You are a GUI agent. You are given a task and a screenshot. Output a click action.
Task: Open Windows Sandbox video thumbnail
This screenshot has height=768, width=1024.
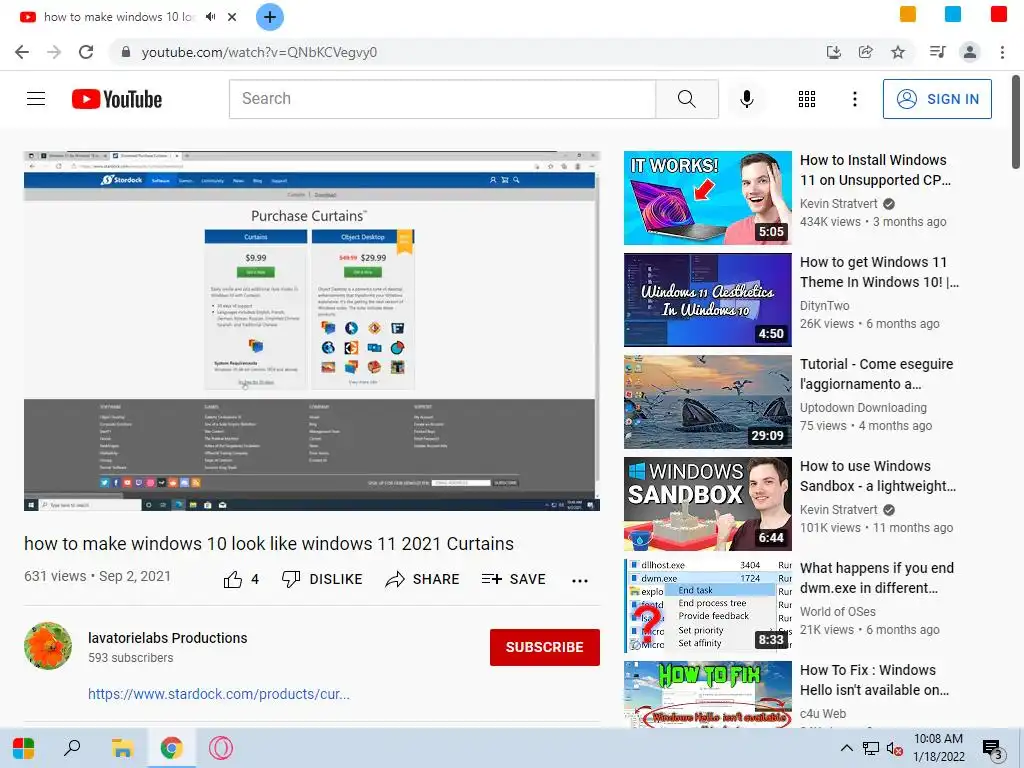[707, 504]
